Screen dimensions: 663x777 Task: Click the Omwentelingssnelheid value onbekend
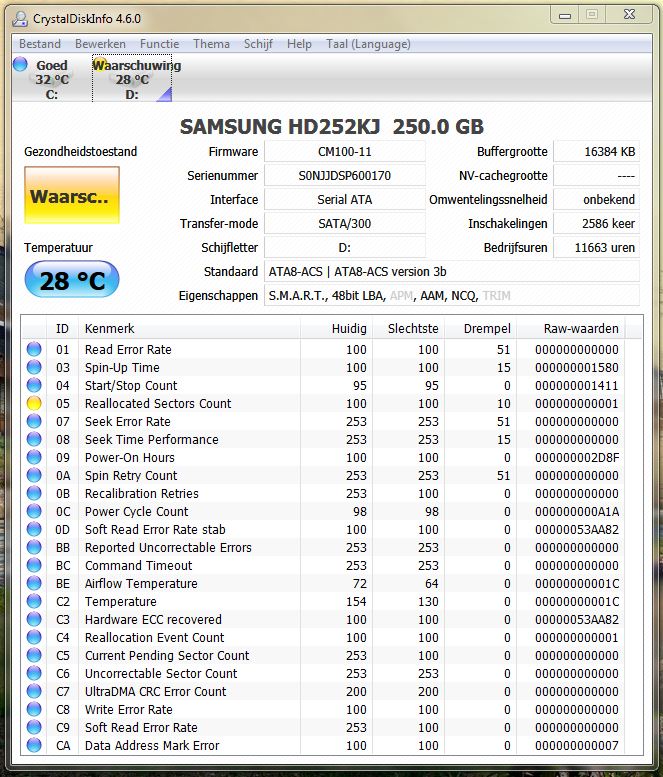pos(596,199)
